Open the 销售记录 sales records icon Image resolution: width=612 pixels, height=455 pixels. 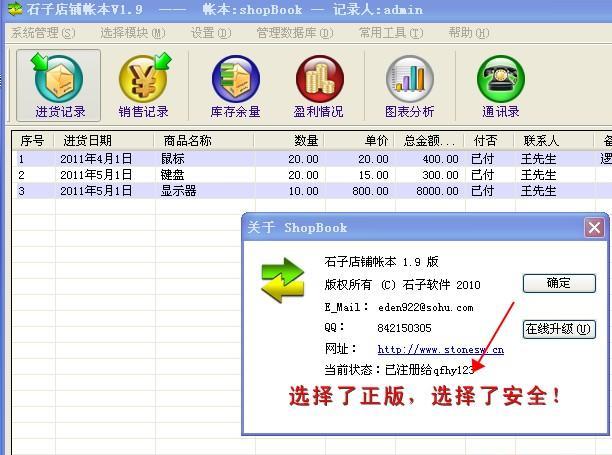(x=144, y=85)
